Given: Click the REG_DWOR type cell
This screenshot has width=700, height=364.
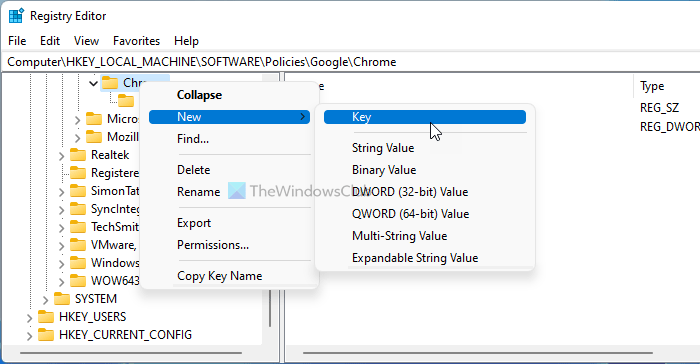Looking at the screenshot, I should pos(670,126).
